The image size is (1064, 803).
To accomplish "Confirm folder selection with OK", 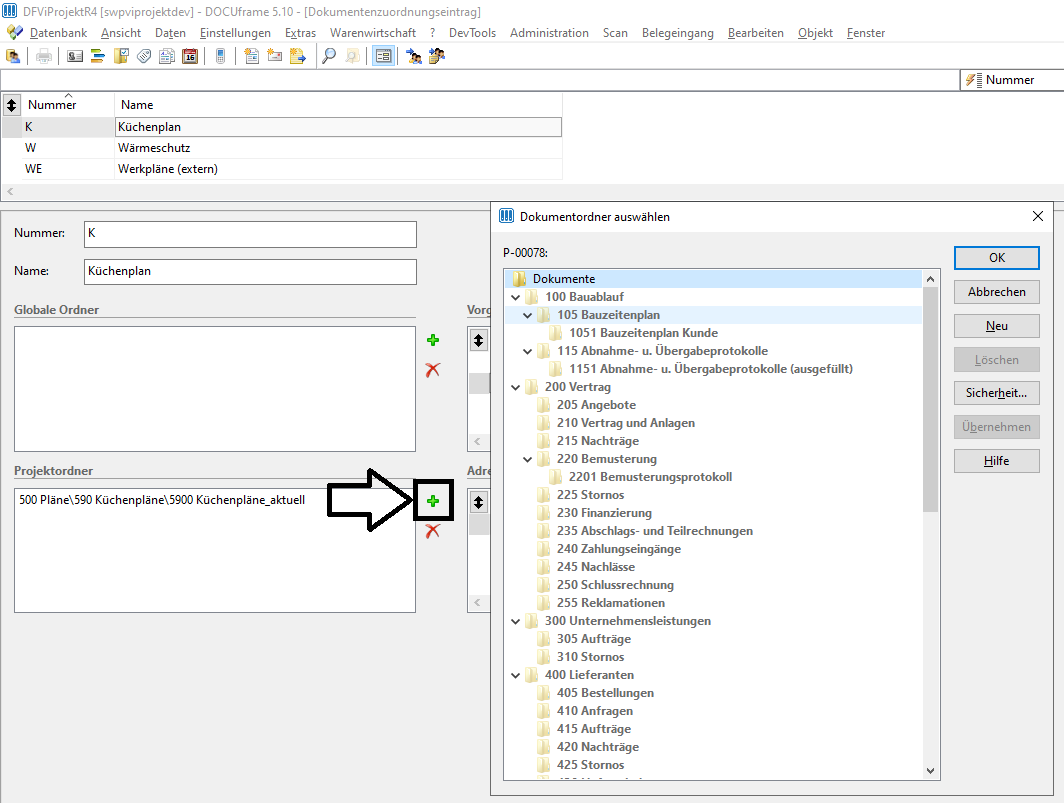I will tap(996, 258).
